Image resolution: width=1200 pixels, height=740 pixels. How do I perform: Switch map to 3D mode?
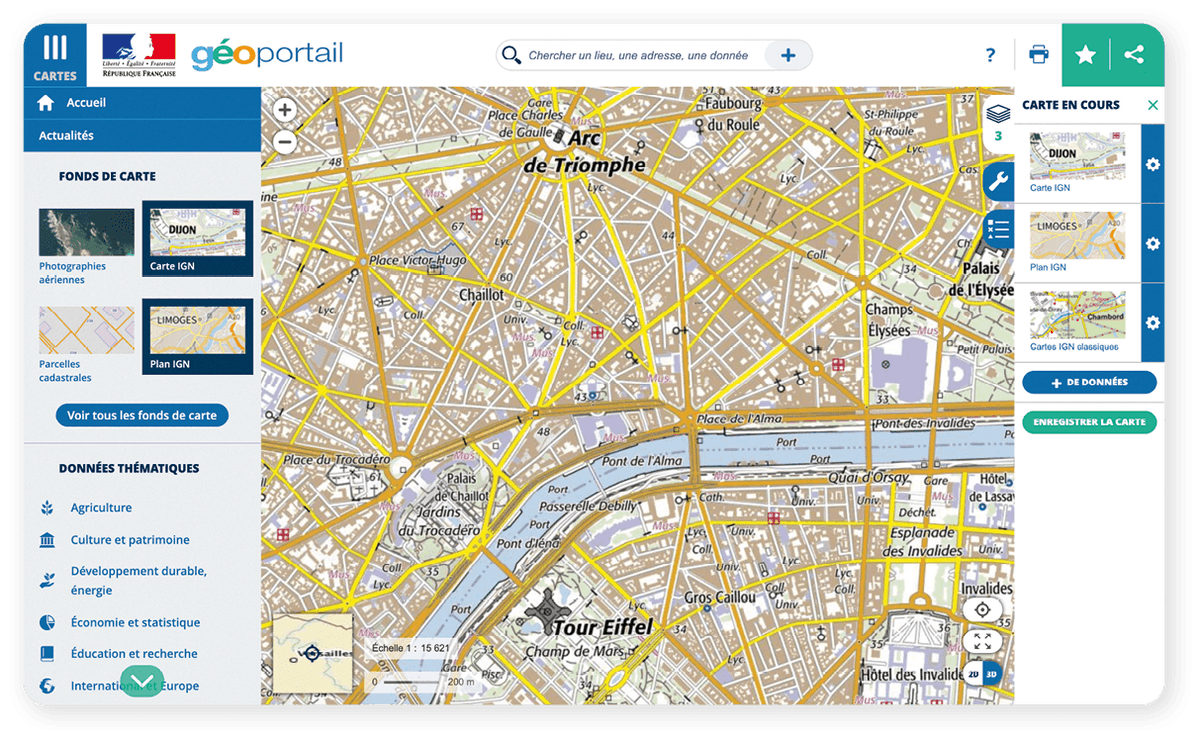pyautogui.click(x=992, y=674)
